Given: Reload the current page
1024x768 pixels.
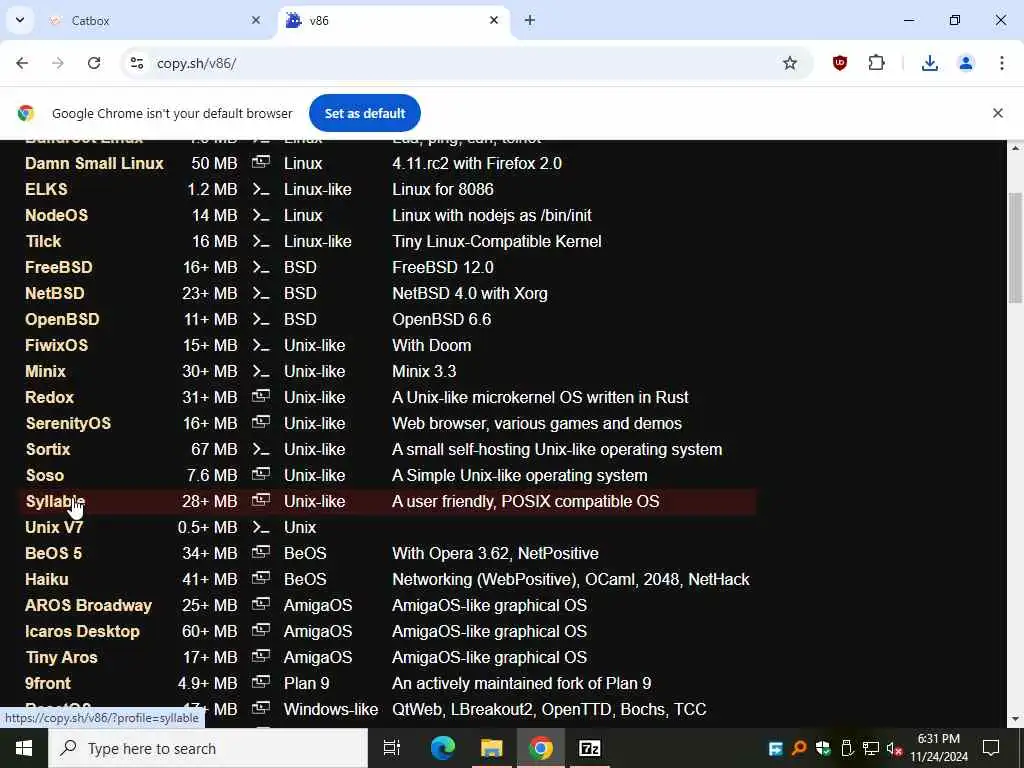Looking at the screenshot, I should (94, 63).
